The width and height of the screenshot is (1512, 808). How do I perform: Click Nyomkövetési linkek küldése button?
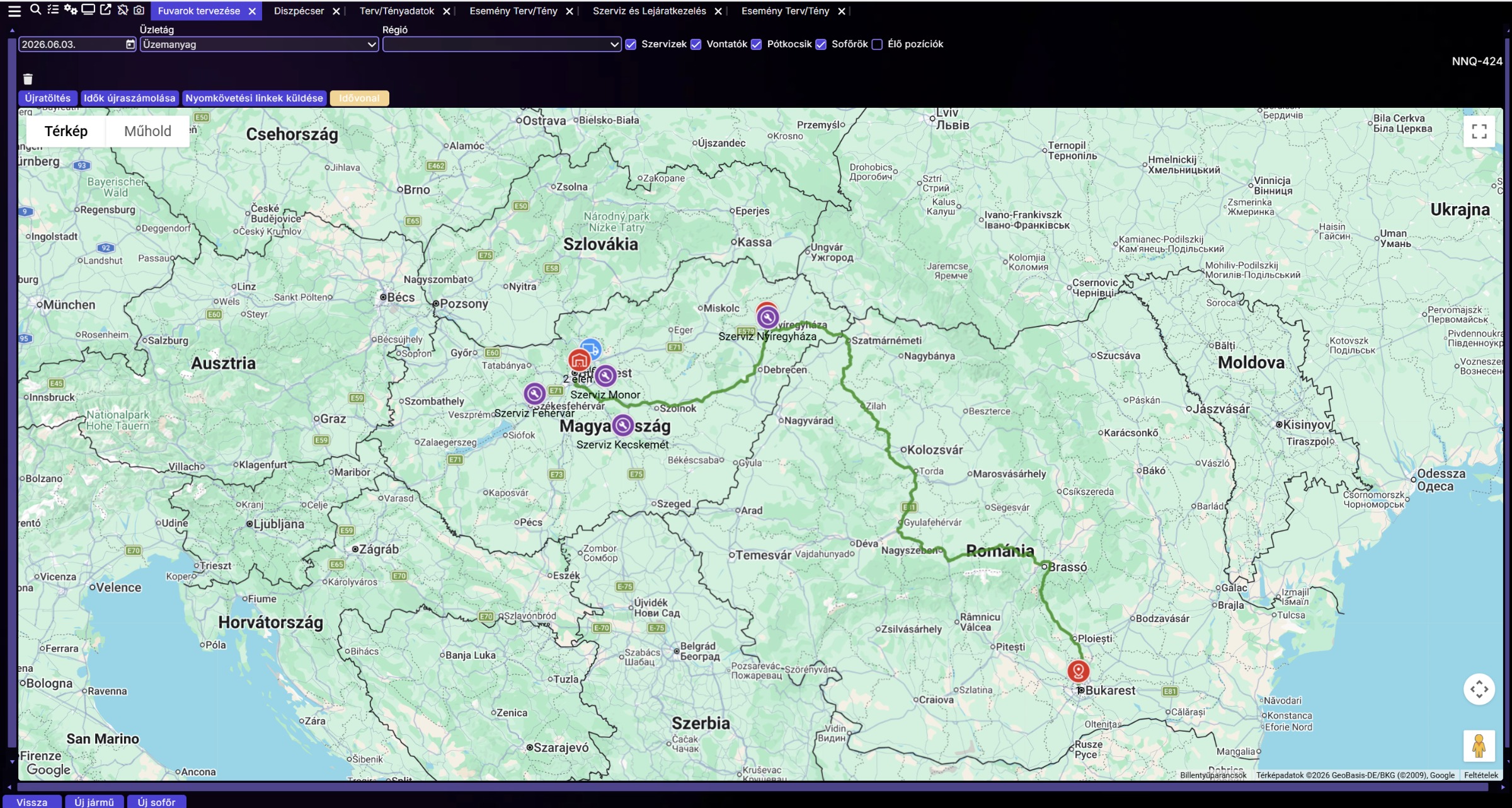click(254, 98)
